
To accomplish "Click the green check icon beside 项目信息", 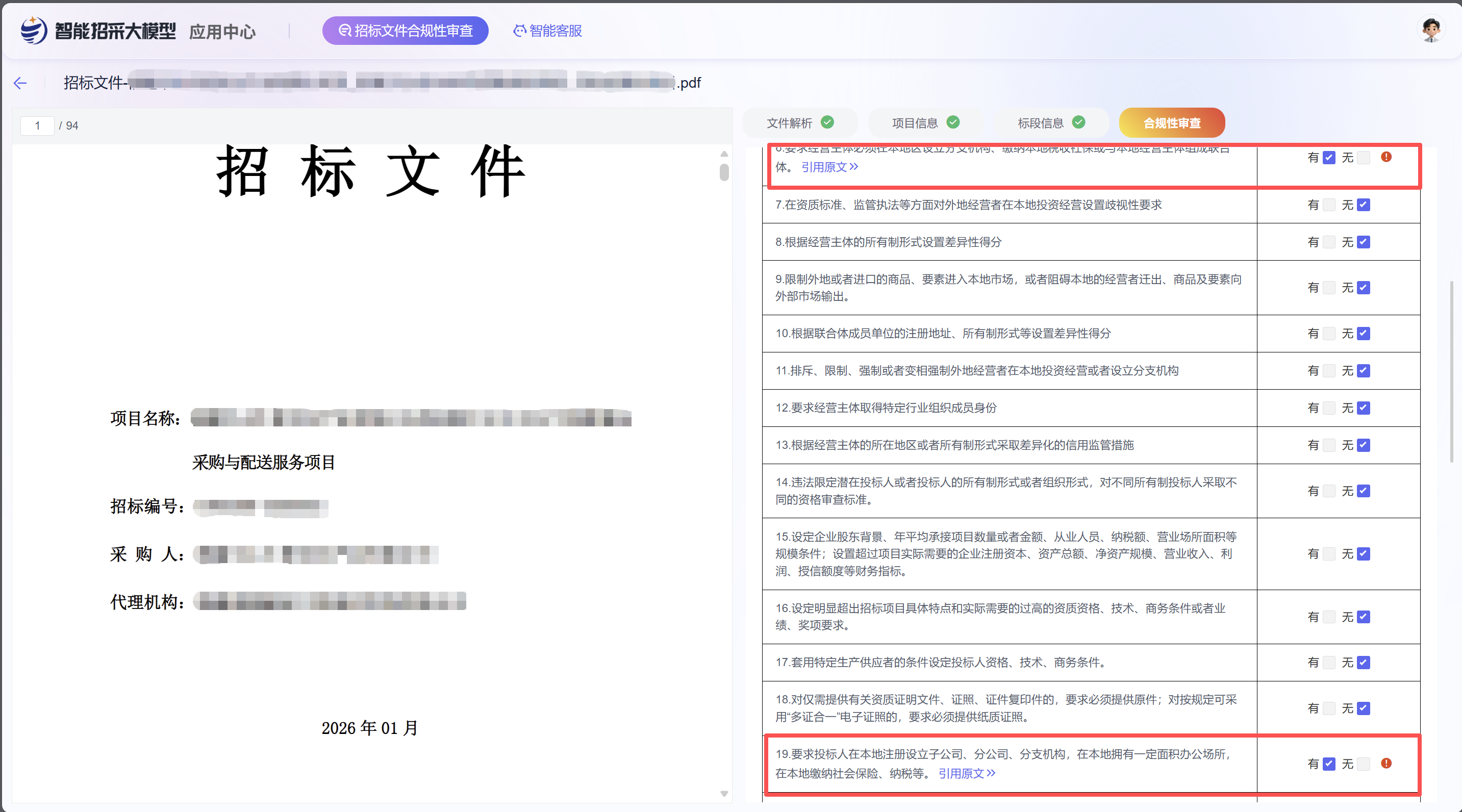I will pyautogui.click(x=953, y=122).
